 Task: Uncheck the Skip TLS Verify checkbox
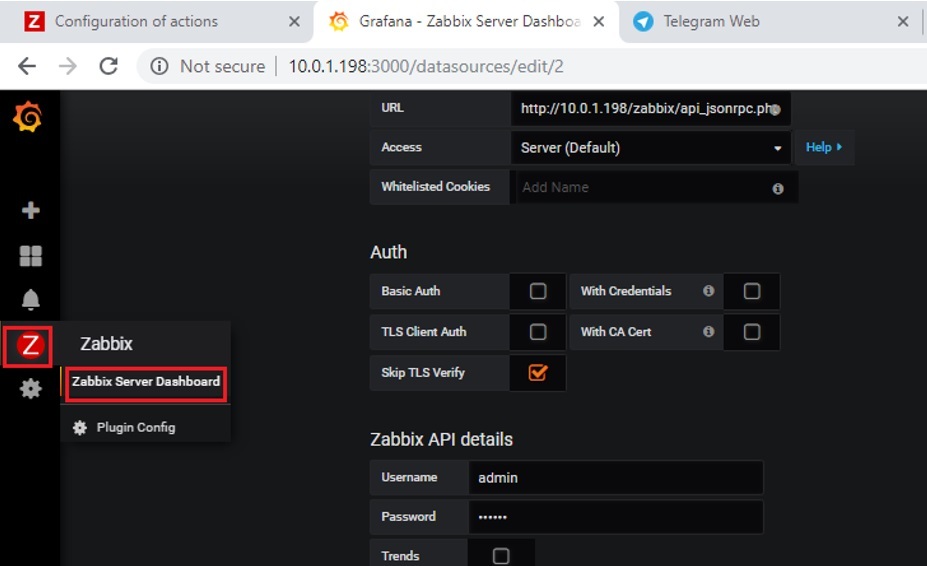pyautogui.click(x=538, y=373)
